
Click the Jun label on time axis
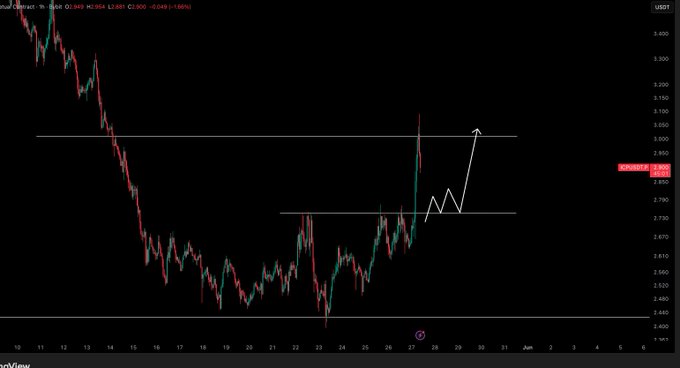527,348
